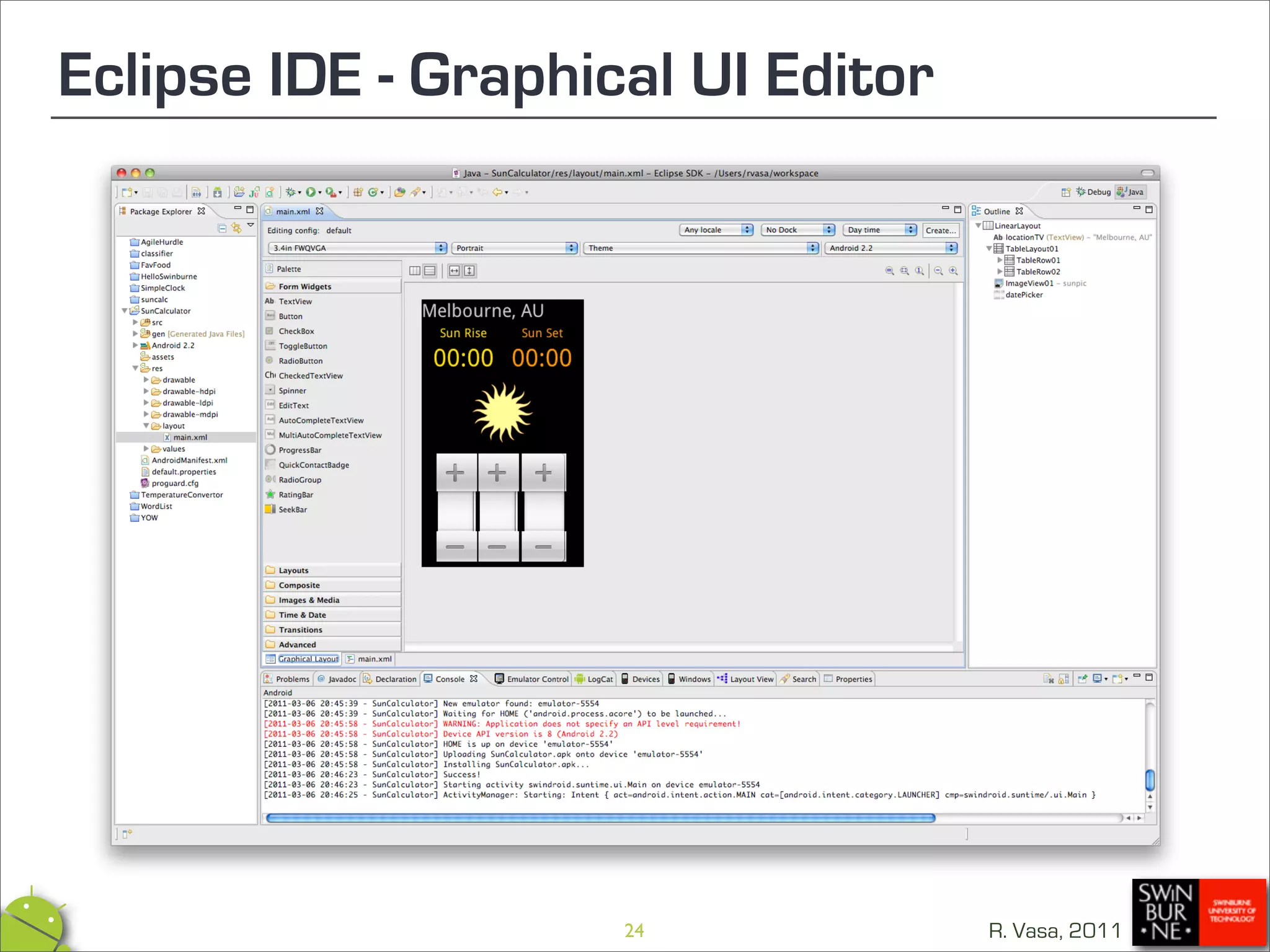1270x952 pixels.
Task: Expand the drawable-hdpi folder
Action: pyautogui.click(x=146, y=391)
